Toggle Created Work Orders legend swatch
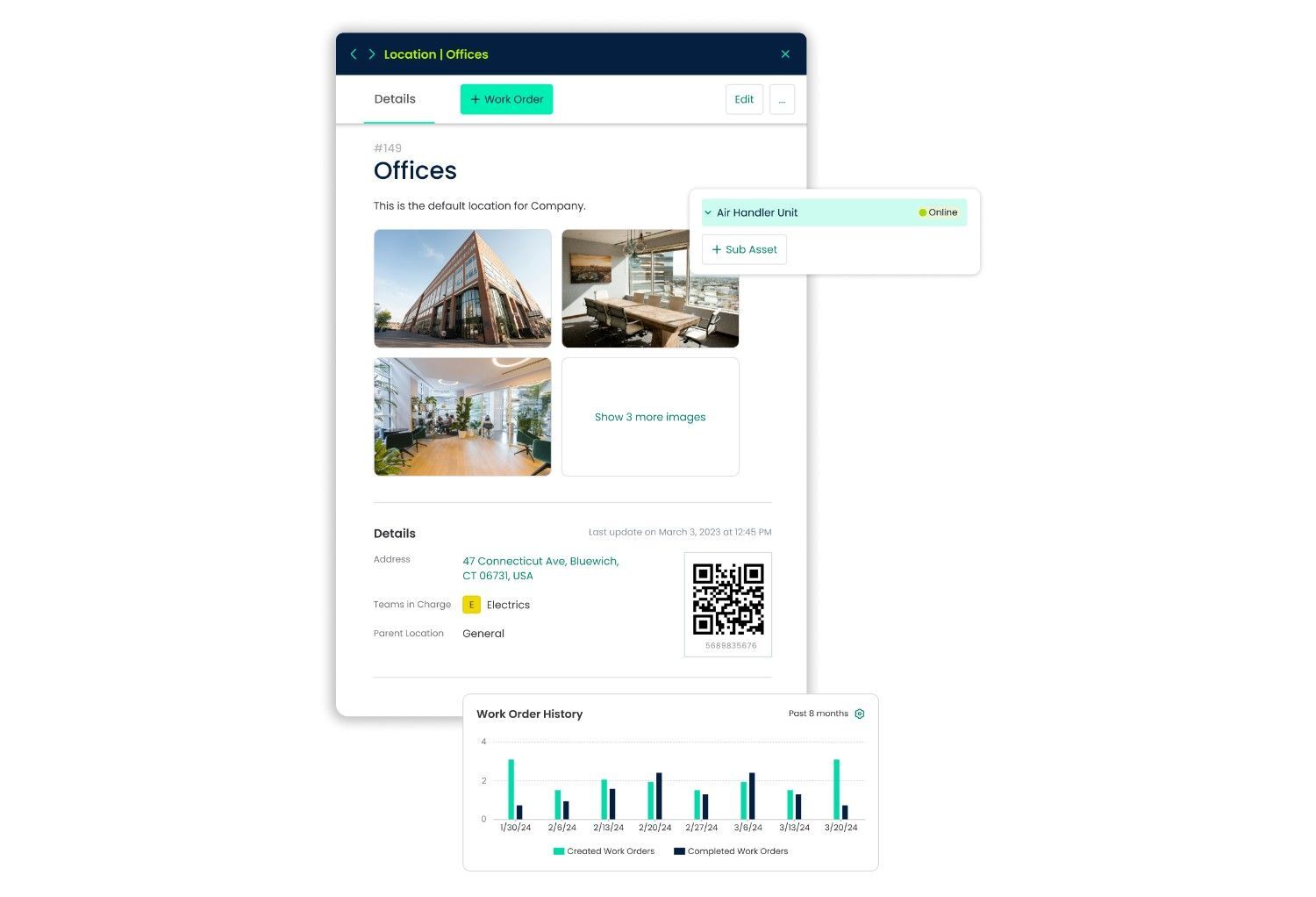 (x=559, y=851)
